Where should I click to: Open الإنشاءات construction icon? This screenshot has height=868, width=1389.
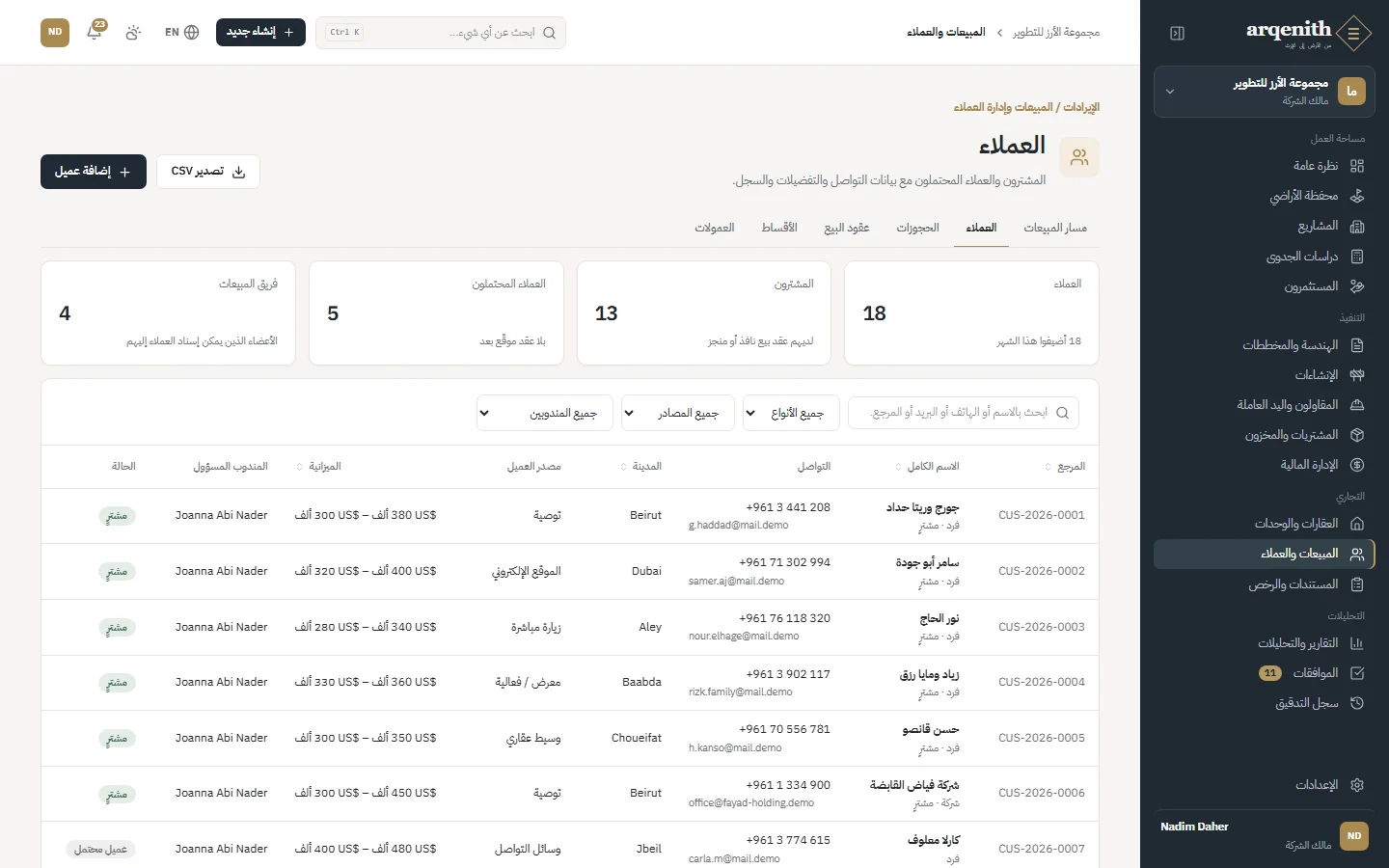1357,375
